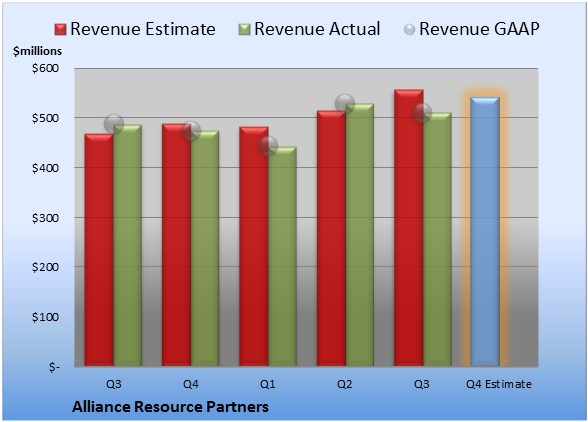Image resolution: width=588 pixels, height=422 pixels.
Task: Click the '$millions' axis unit label
Action: click(37, 51)
